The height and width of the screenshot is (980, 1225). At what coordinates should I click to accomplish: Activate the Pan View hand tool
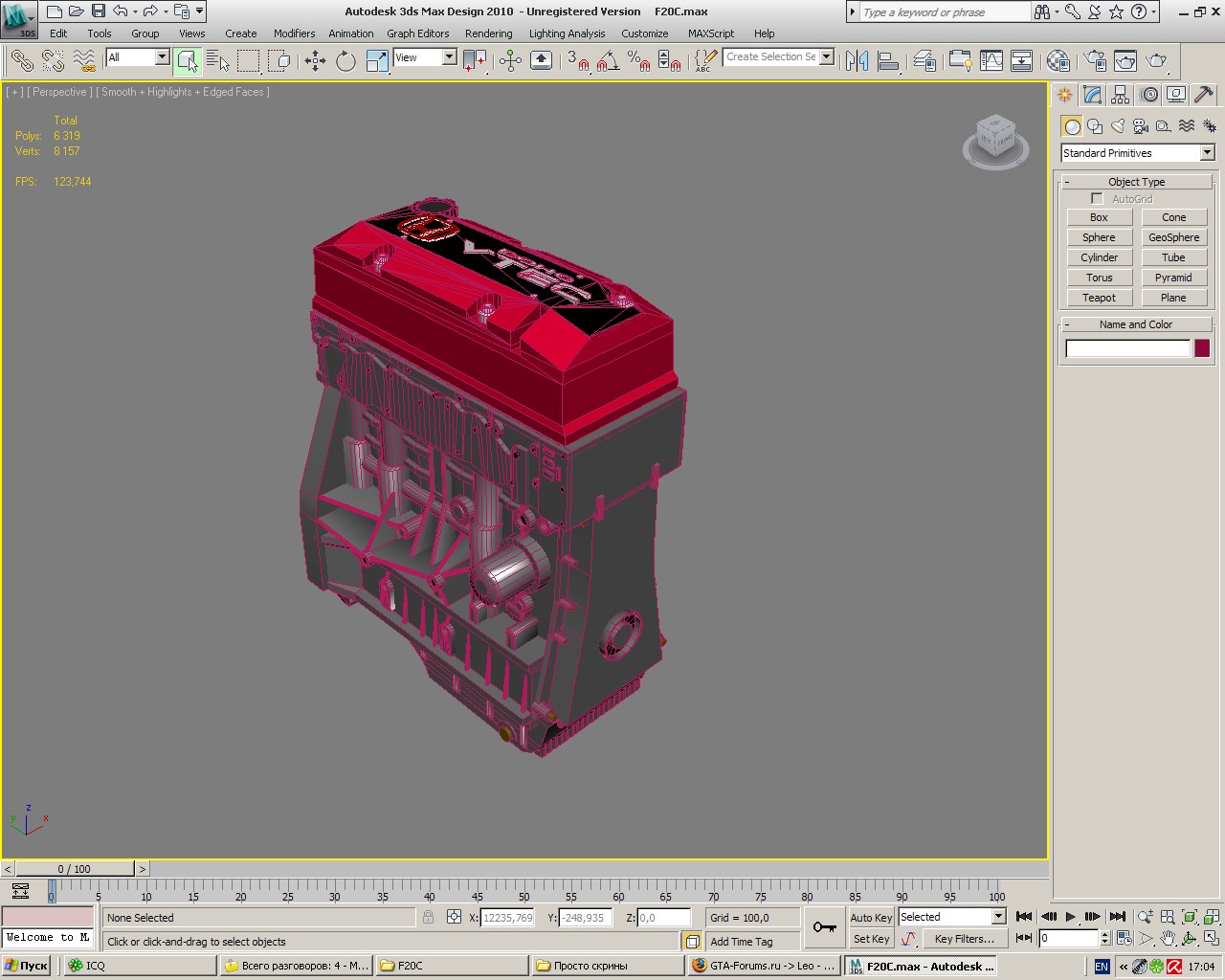click(1168, 939)
